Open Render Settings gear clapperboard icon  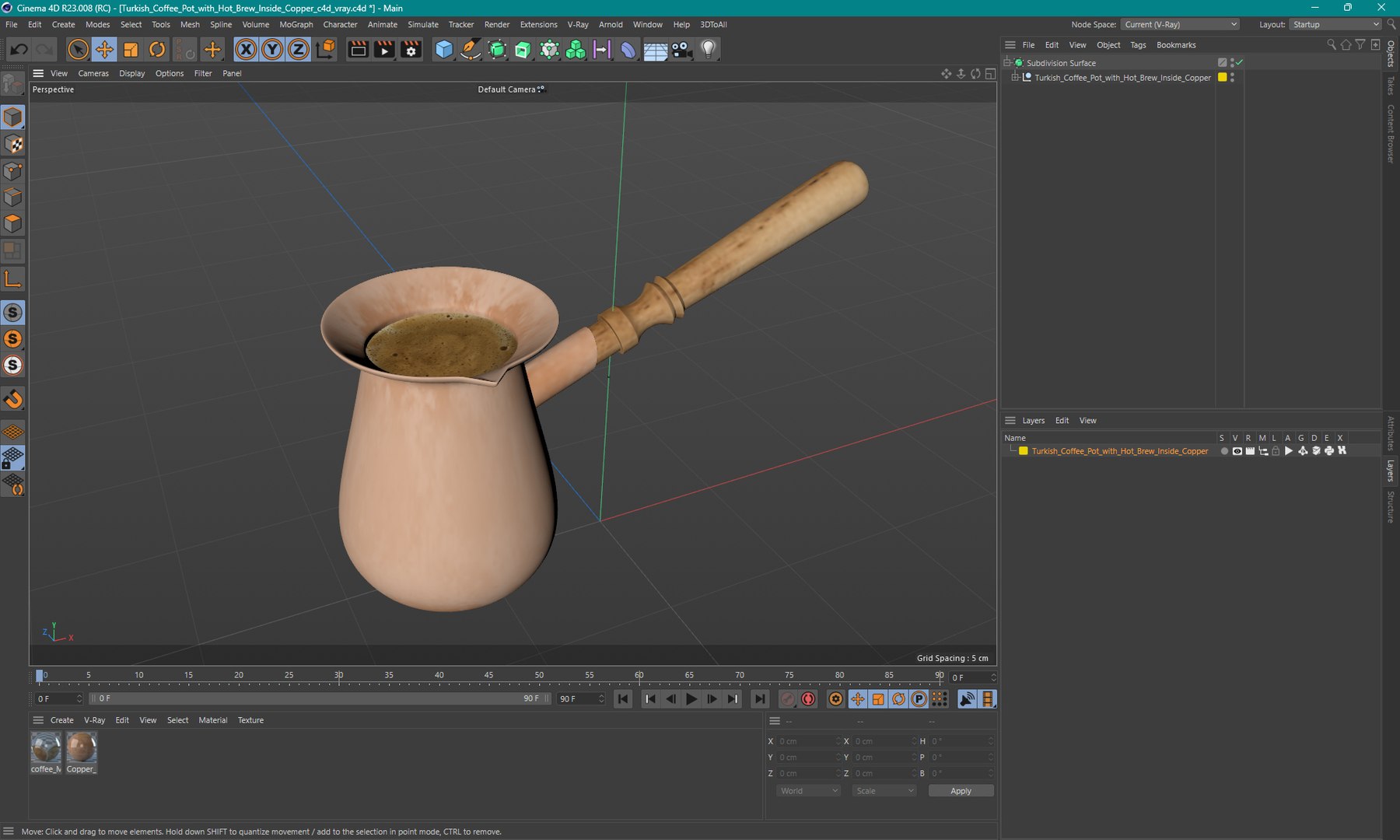tap(411, 50)
